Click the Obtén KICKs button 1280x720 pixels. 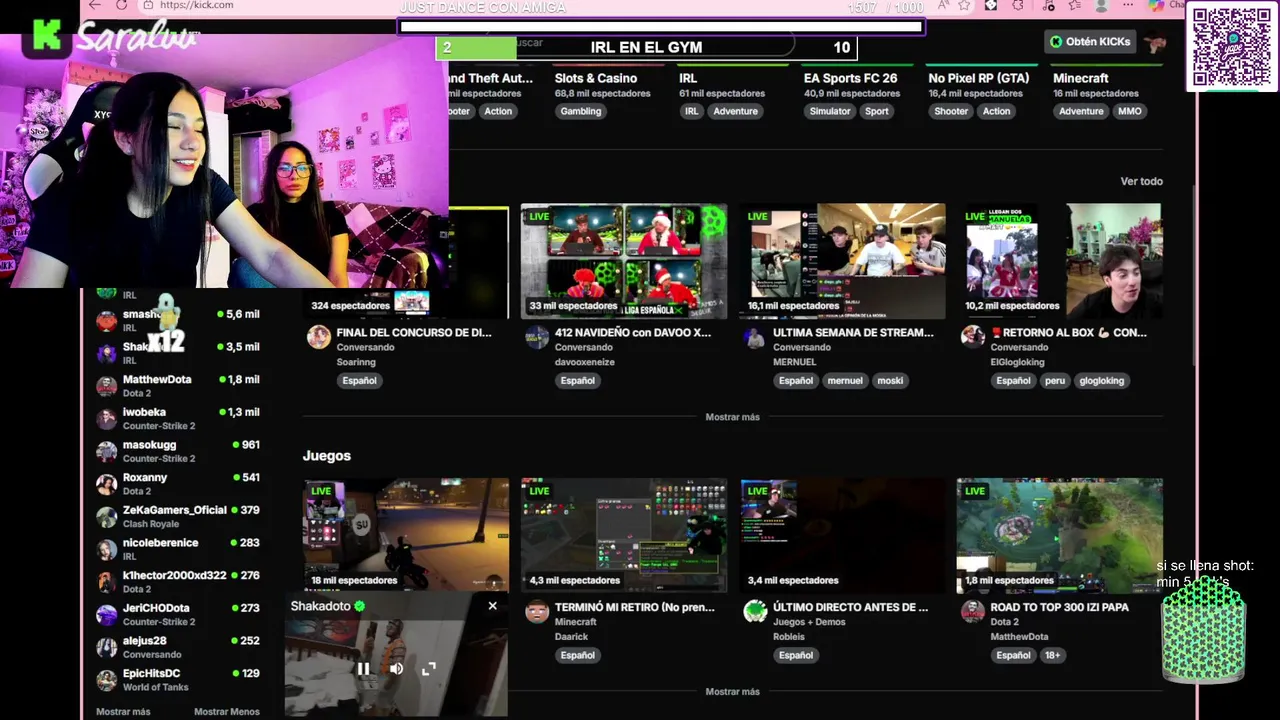tap(1090, 41)
